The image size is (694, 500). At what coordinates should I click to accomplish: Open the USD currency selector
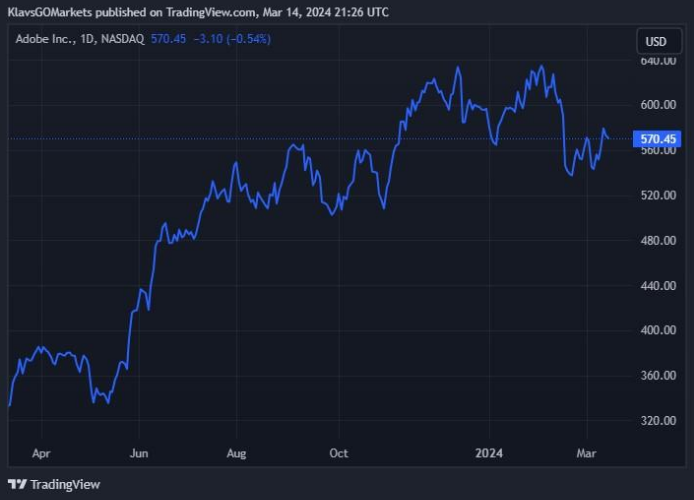pos(656,42)
